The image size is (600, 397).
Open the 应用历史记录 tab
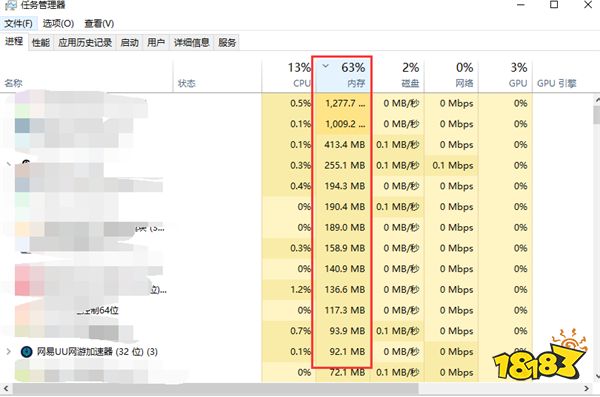(x=85, y=42)
